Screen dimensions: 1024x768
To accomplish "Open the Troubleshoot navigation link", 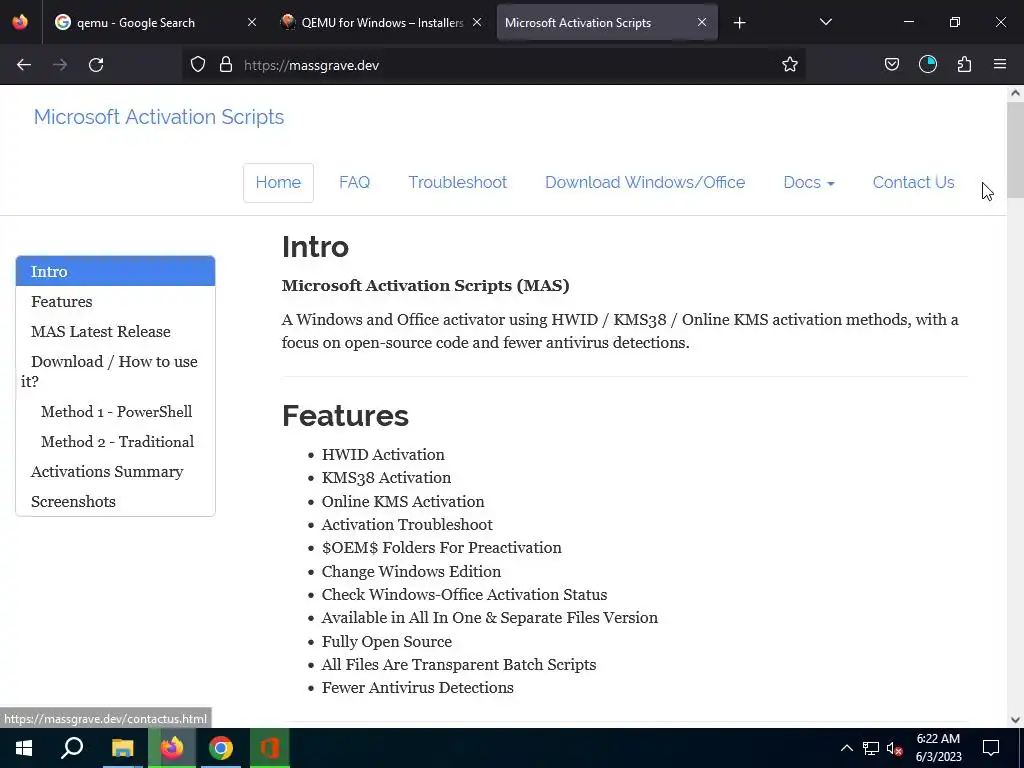I will 457,182.
